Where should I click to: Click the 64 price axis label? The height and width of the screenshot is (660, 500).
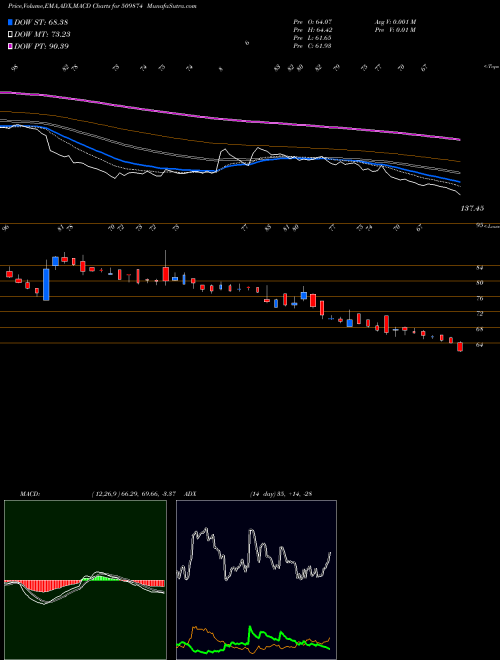coord(479,345)
